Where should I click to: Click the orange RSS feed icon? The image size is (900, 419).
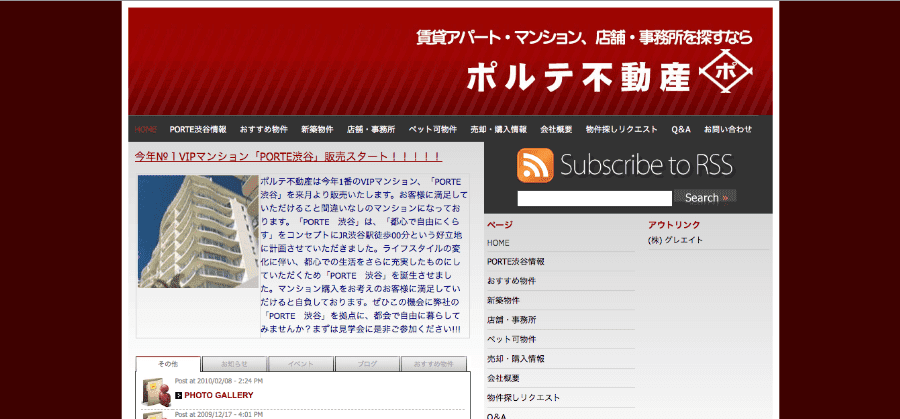coord(535,165)
